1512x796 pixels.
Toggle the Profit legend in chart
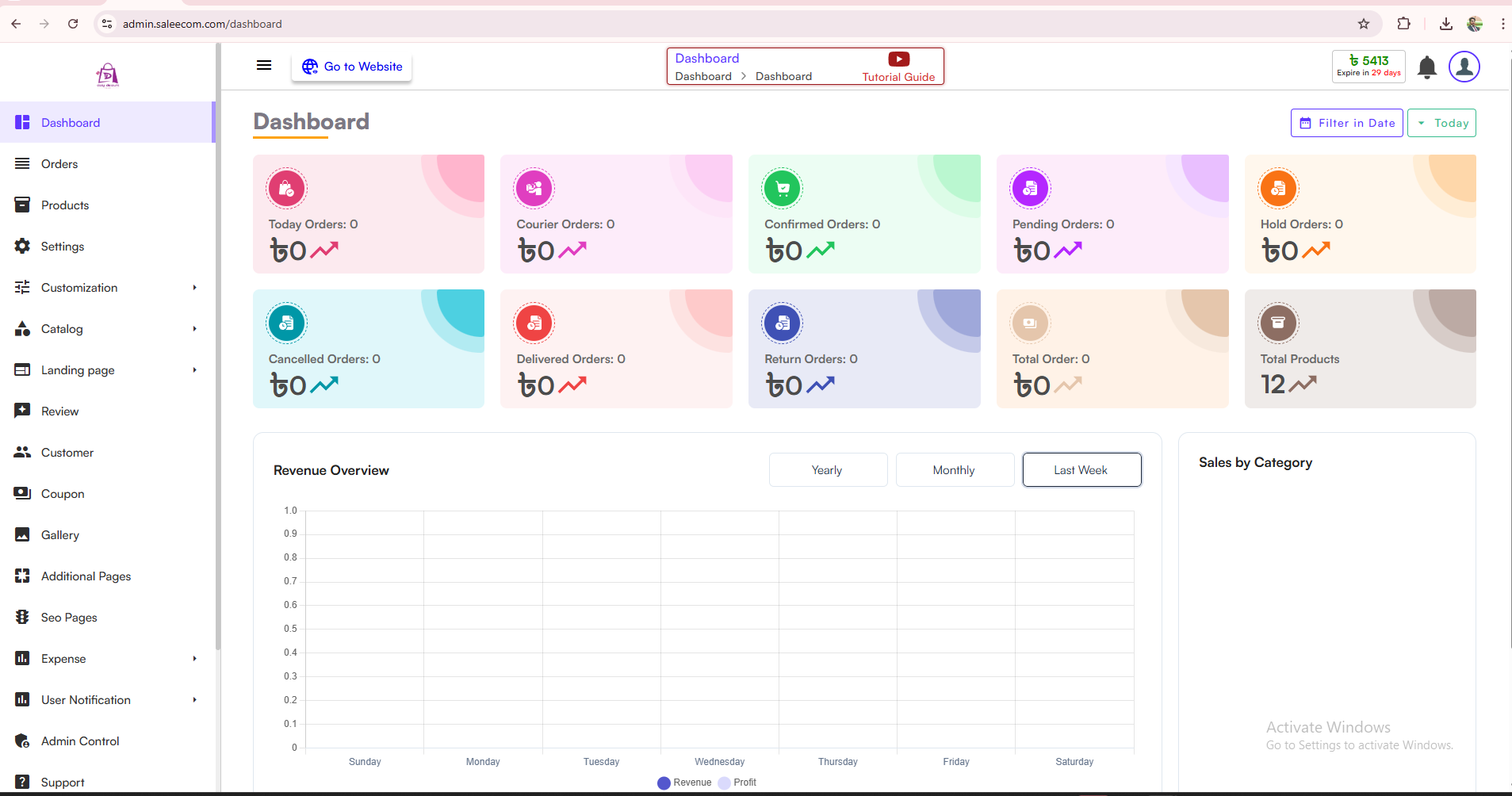[737, 783]
